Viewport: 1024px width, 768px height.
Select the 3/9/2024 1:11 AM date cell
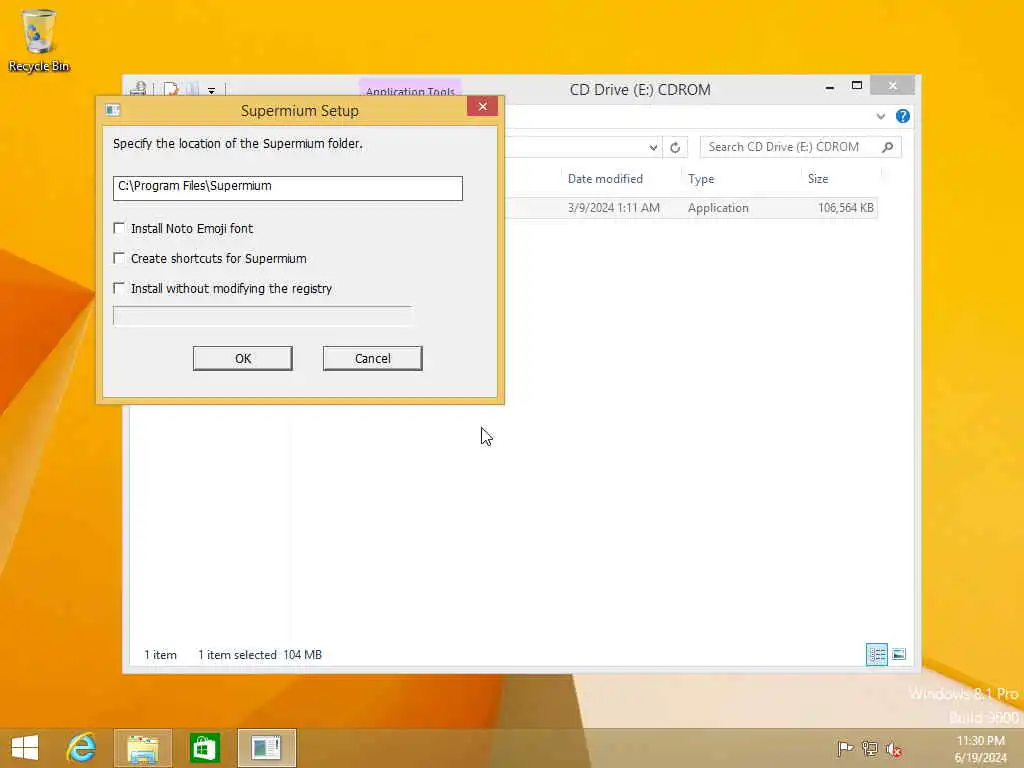pos(614,208)
